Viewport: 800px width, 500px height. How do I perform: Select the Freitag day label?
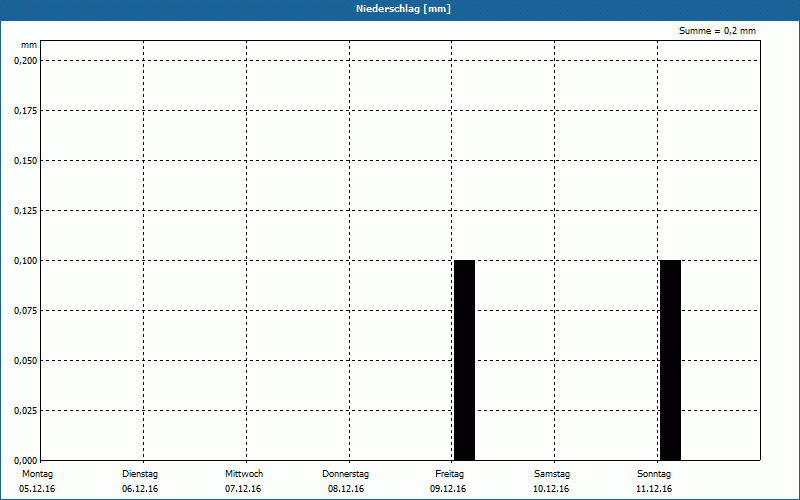[449, 474]
